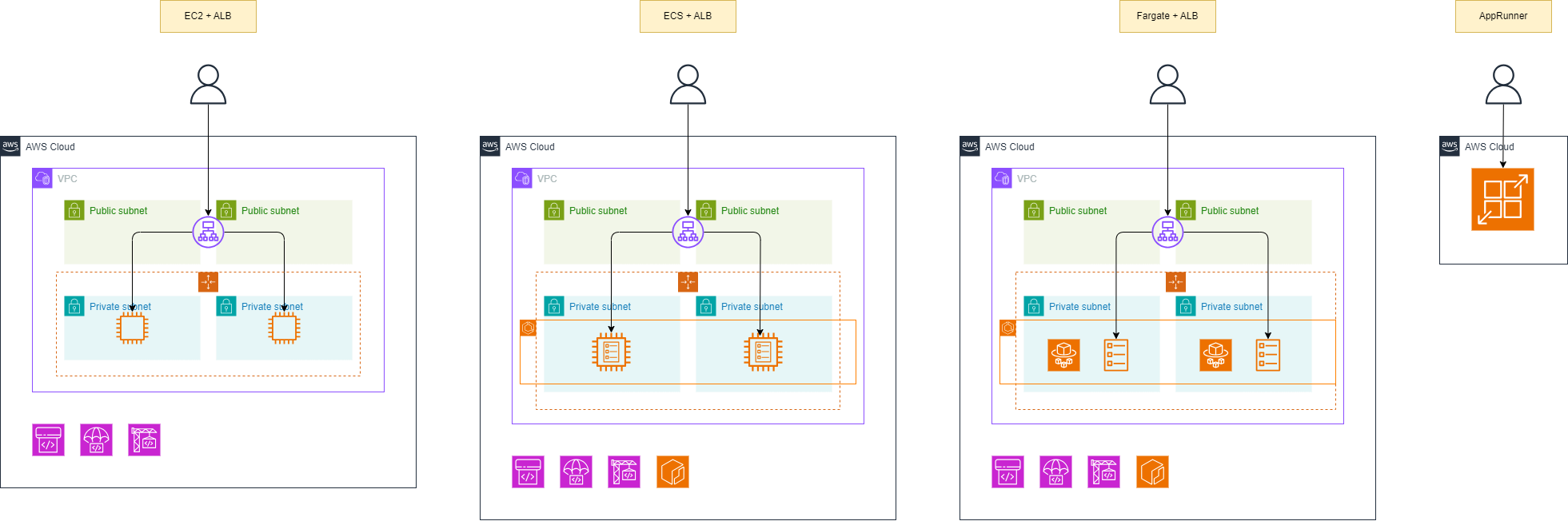1568x521 pixels.
Task: Click the right ECS task list icon in Fargate diagram
Action: [1267, 356]
